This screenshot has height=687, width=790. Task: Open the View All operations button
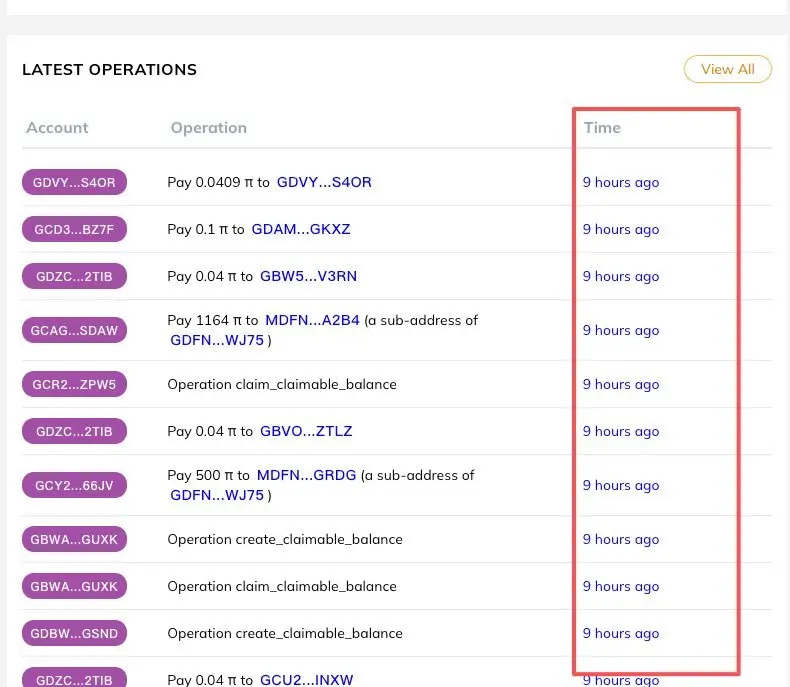[x=728, y=69]
